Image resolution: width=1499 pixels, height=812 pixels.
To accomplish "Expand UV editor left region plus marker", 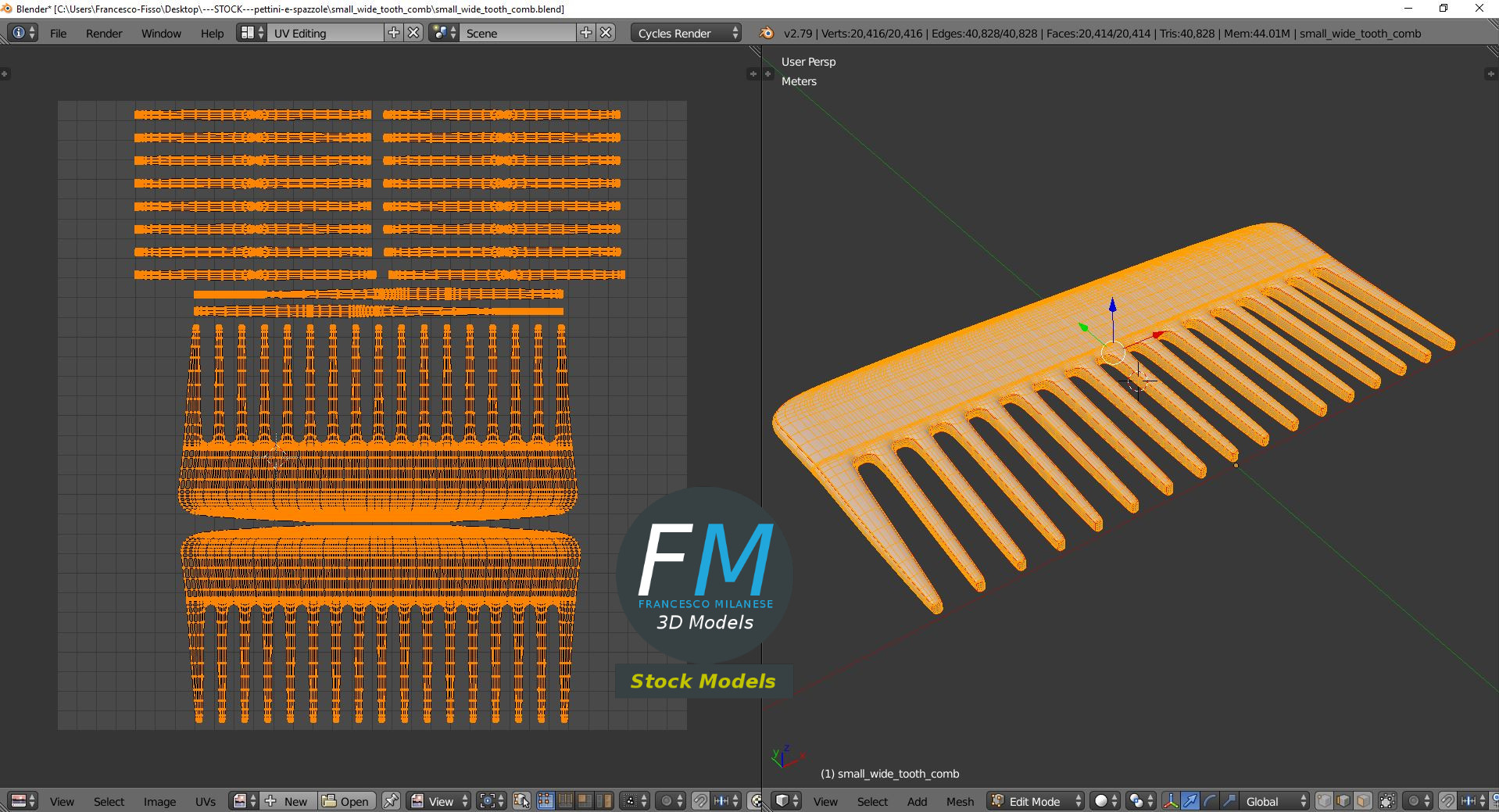I will pos(5,74).
